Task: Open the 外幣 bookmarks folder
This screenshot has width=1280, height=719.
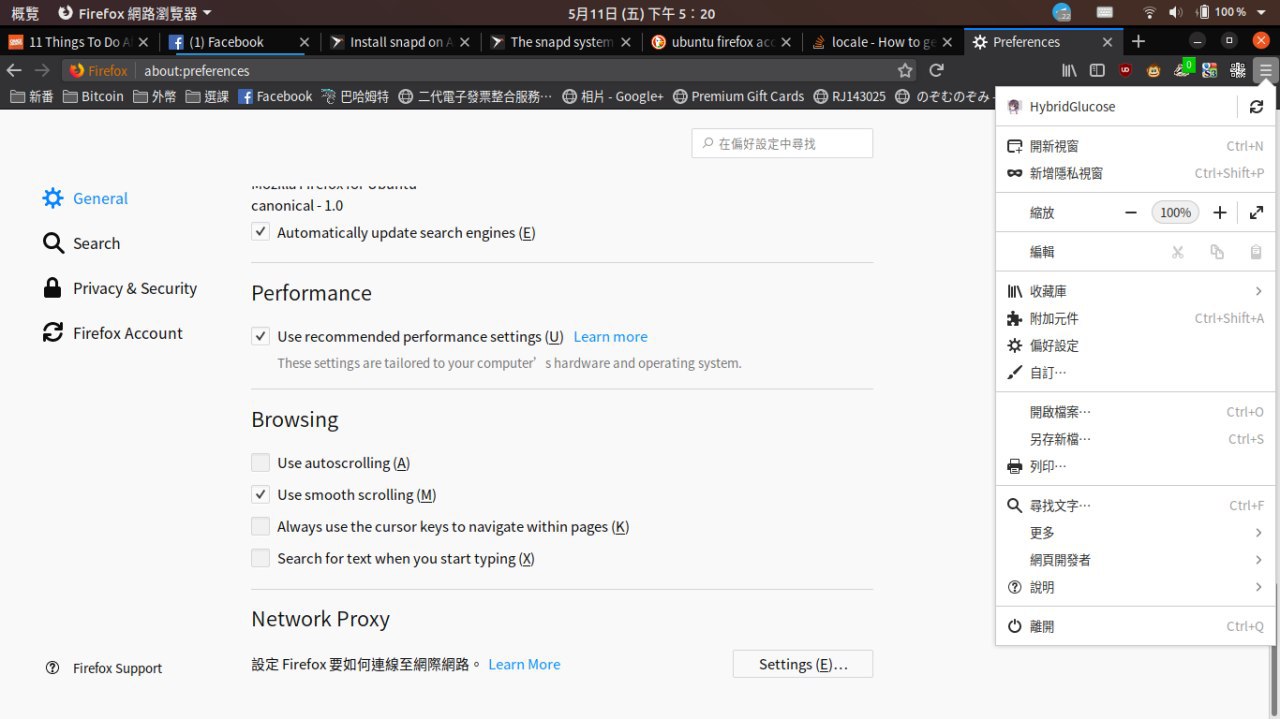Action: (154, 96)
